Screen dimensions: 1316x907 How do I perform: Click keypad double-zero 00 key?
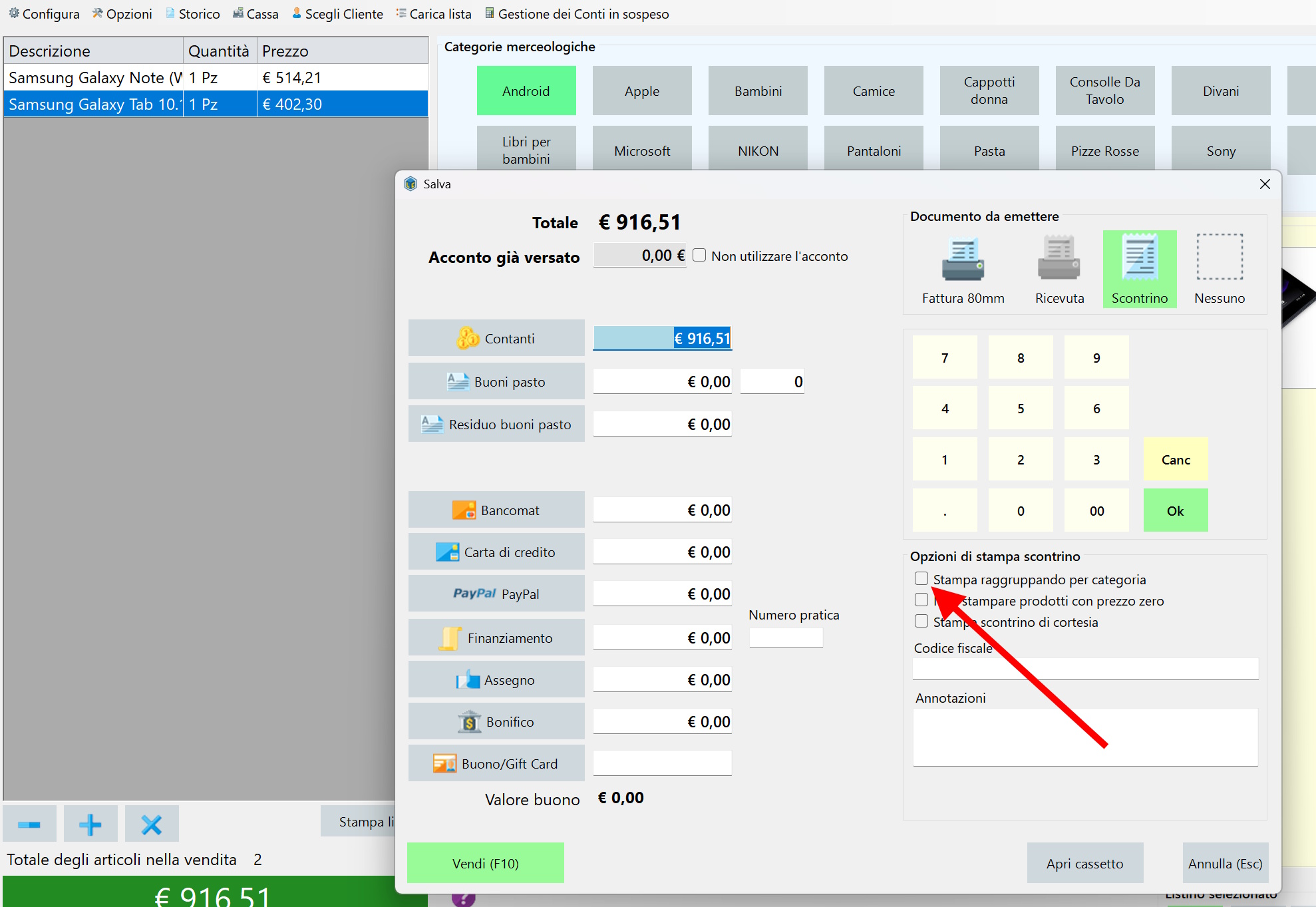coord(1096,511)
